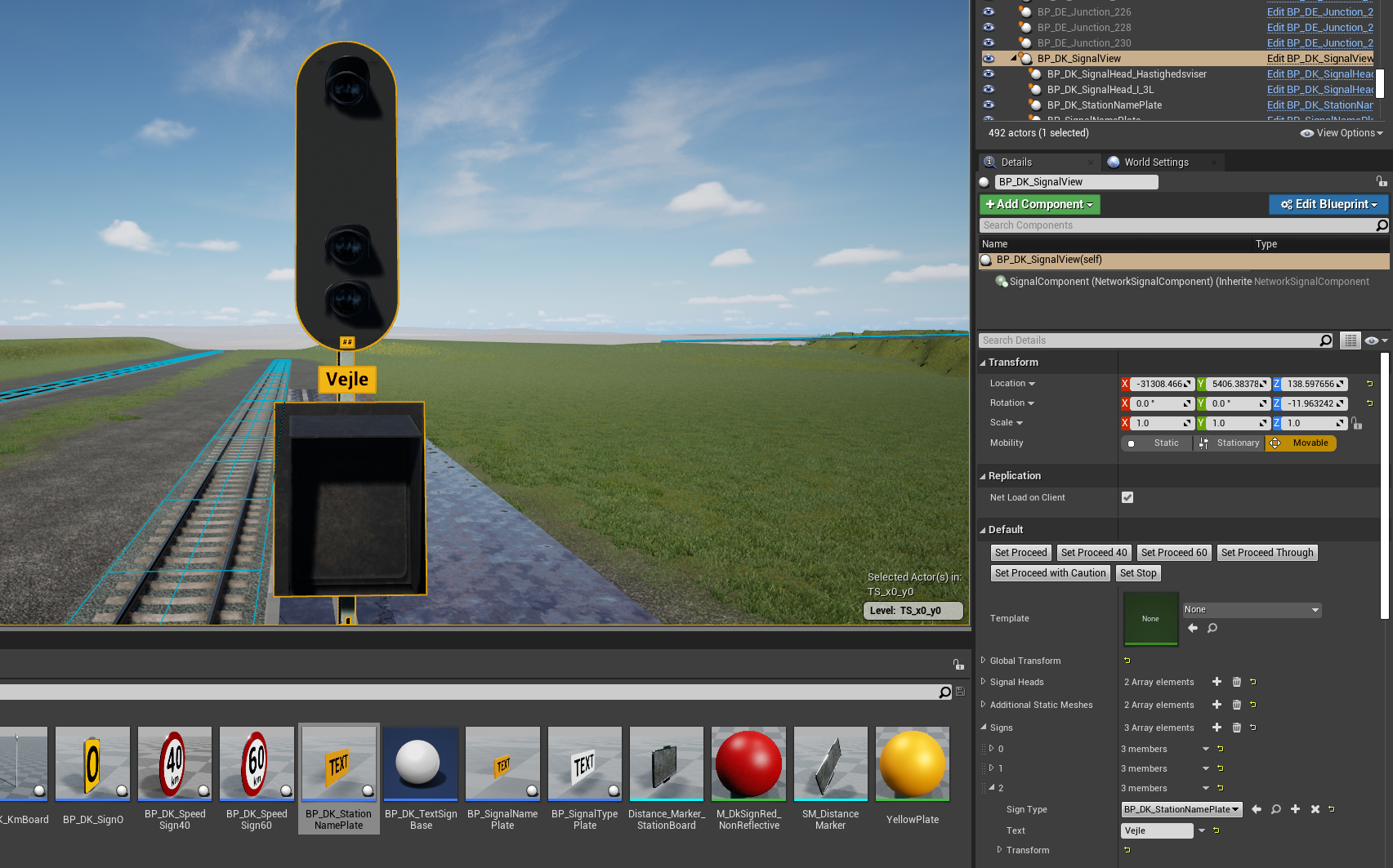
Task: Add an element to the Signal Heads array
Action: pyautogui.click(x=1217, y=682)
